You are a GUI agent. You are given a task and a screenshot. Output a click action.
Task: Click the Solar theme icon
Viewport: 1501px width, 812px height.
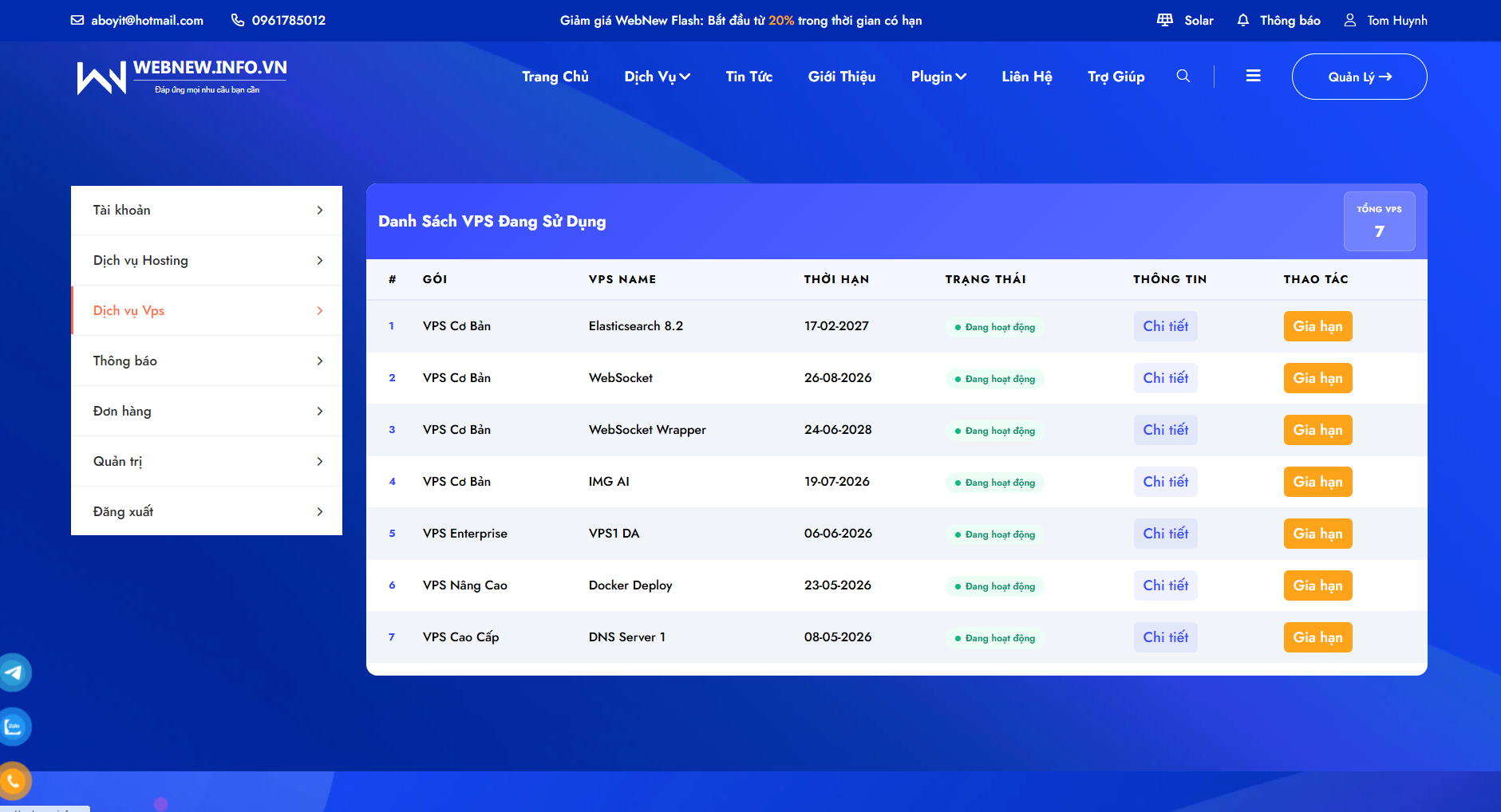(x=1165, y=20)
